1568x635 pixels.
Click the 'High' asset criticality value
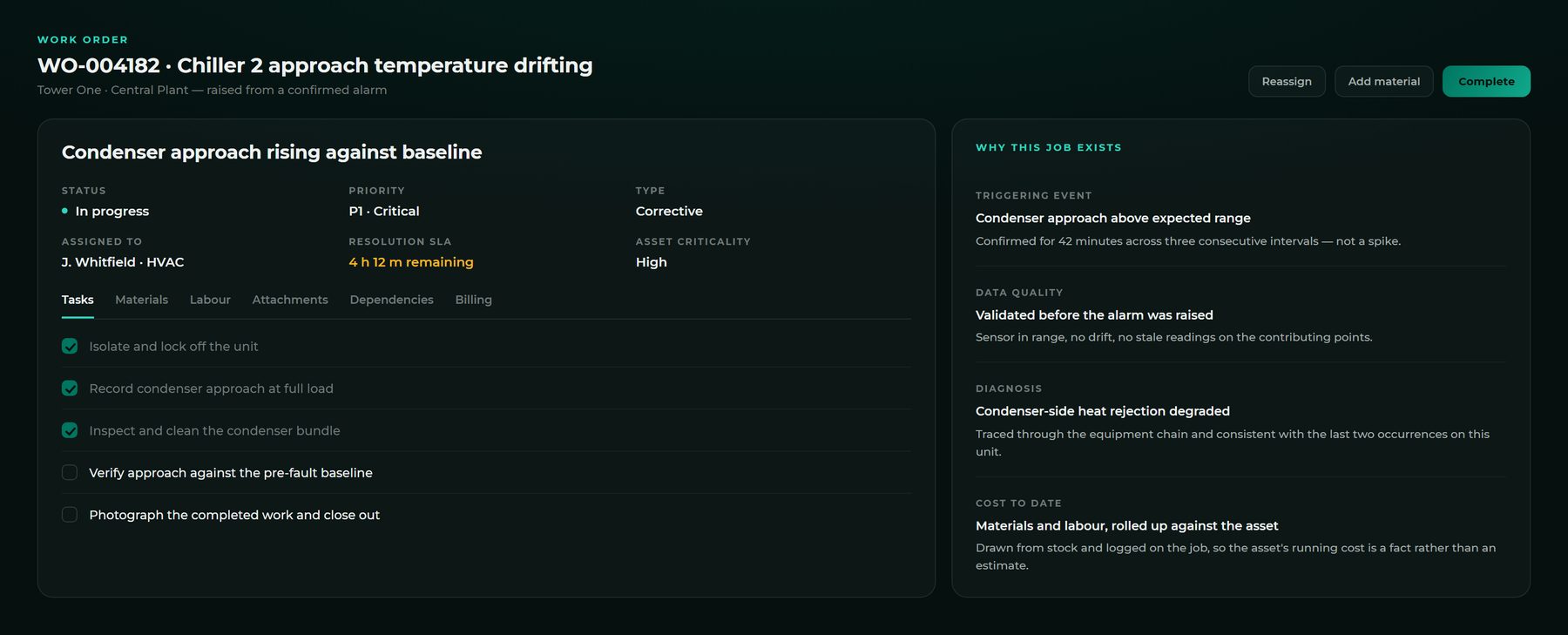pyautogui.click(x=652, y=262)
